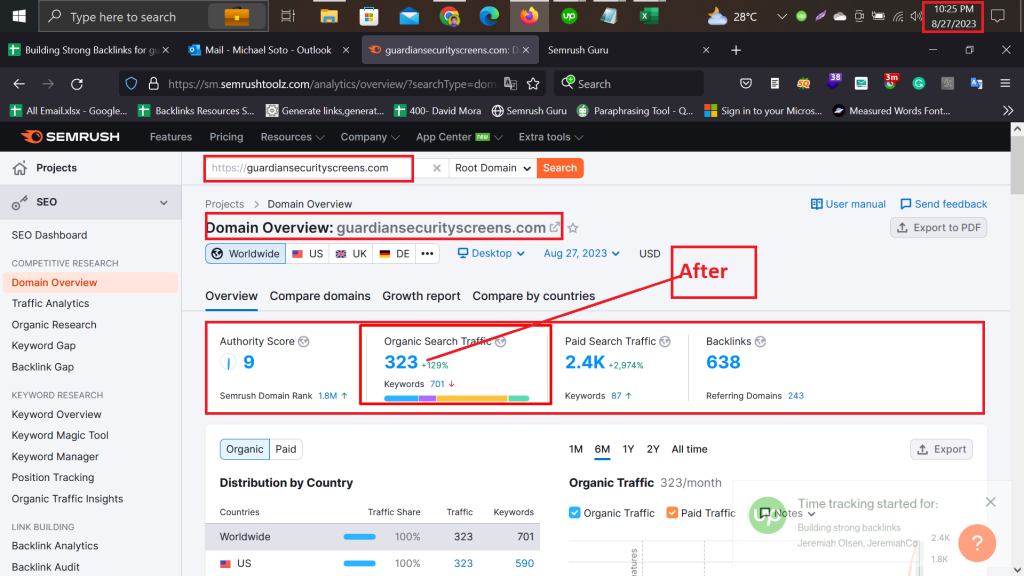The width and height of the screenshot is (1024, 576).
Task: Open the Windows notification center
Action: (x=998, y=16)
